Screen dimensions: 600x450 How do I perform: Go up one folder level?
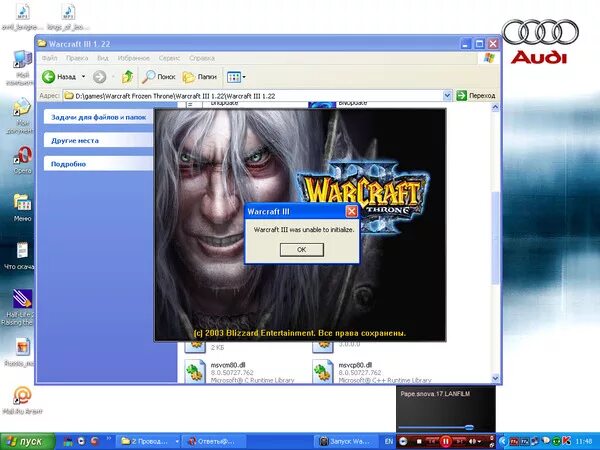click(127, 77)
